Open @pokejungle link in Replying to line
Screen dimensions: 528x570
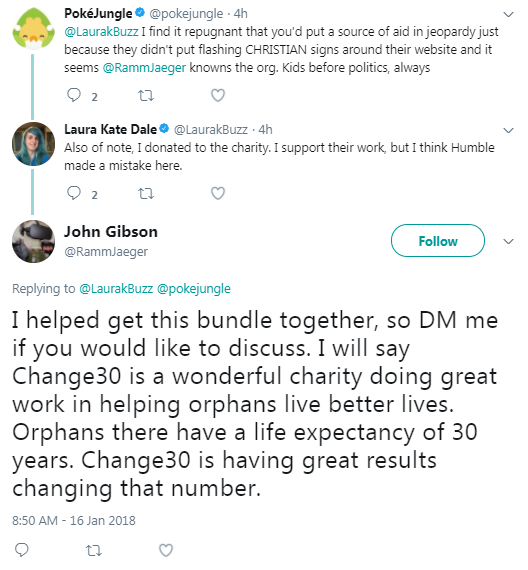coord(194,289)
